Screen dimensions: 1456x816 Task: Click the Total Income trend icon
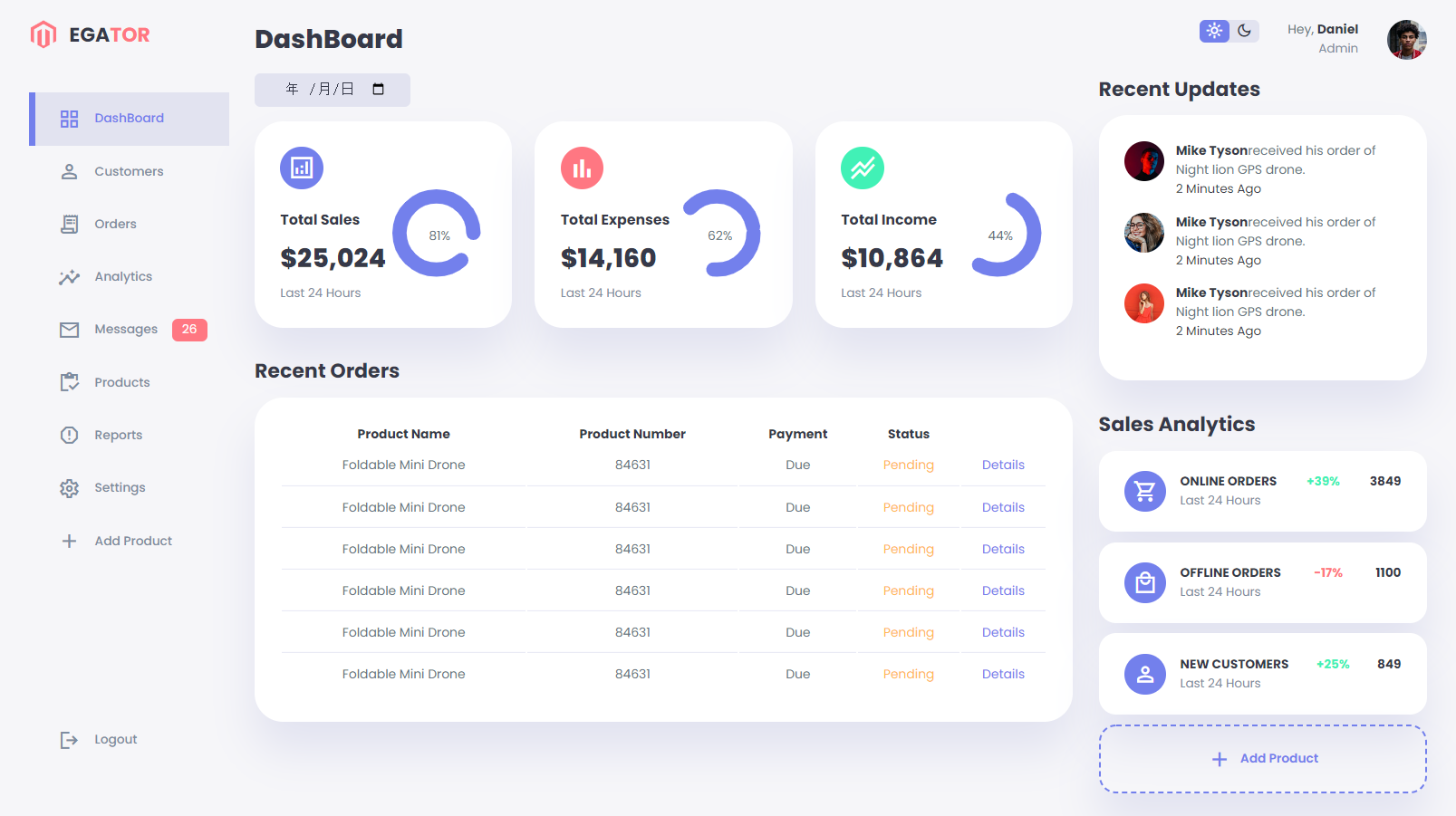click(863, 168)
